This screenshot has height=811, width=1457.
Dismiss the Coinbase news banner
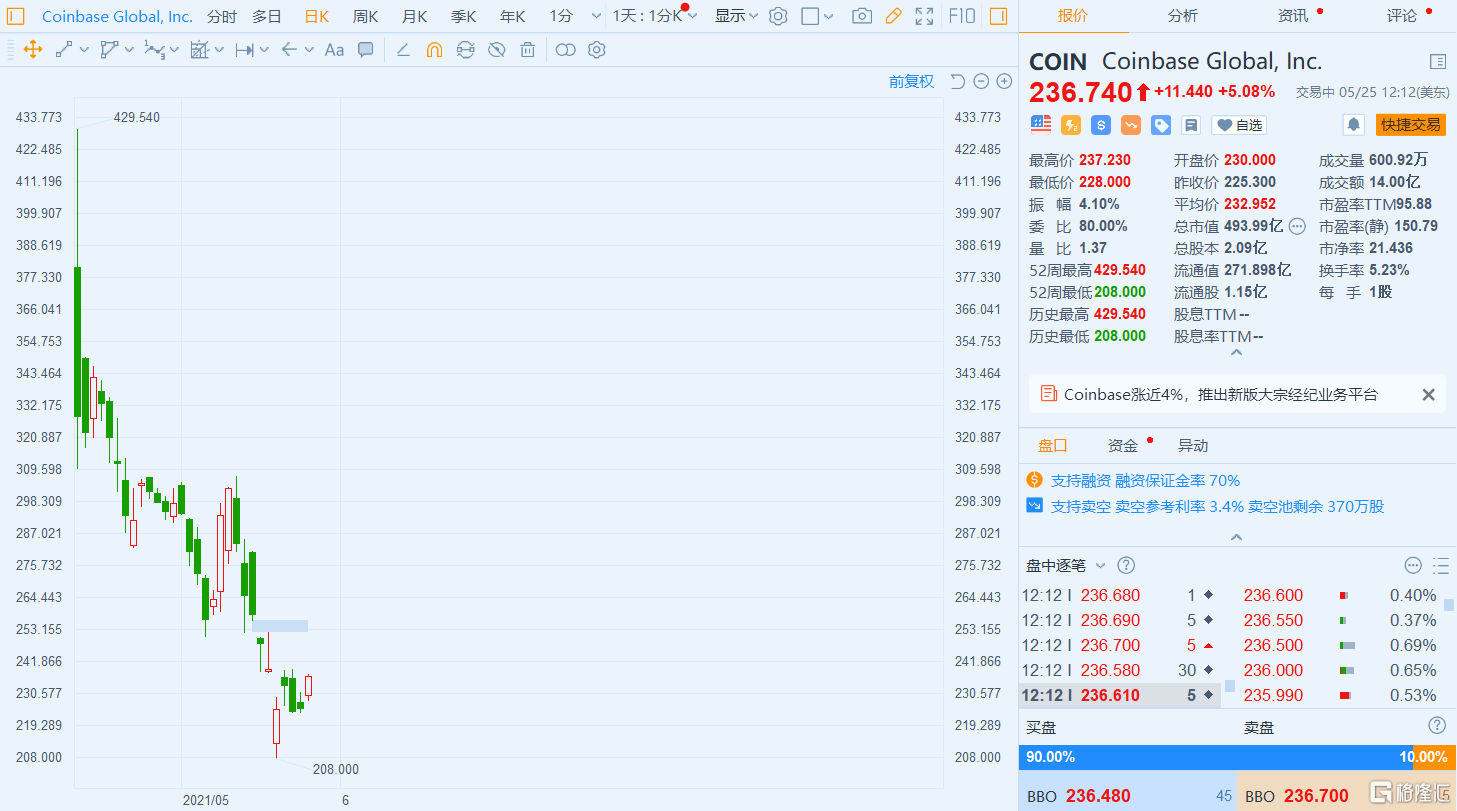1428,395
